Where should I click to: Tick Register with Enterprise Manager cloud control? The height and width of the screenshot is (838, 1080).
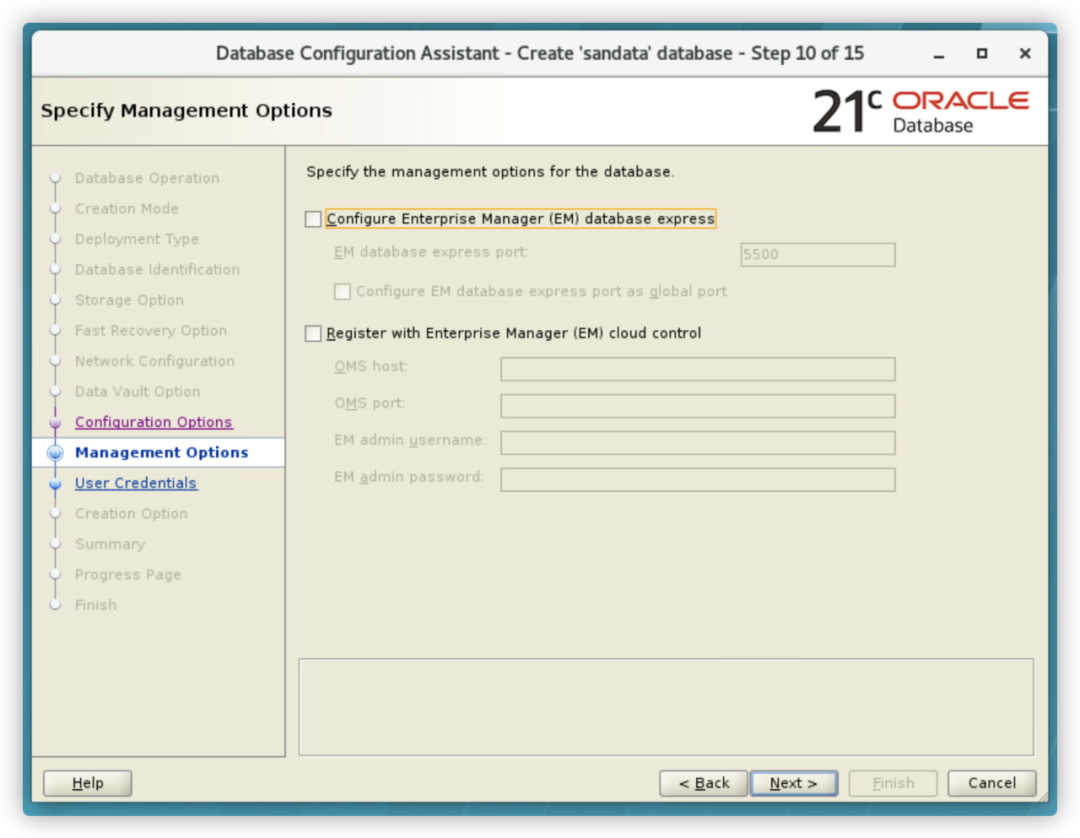313,333
